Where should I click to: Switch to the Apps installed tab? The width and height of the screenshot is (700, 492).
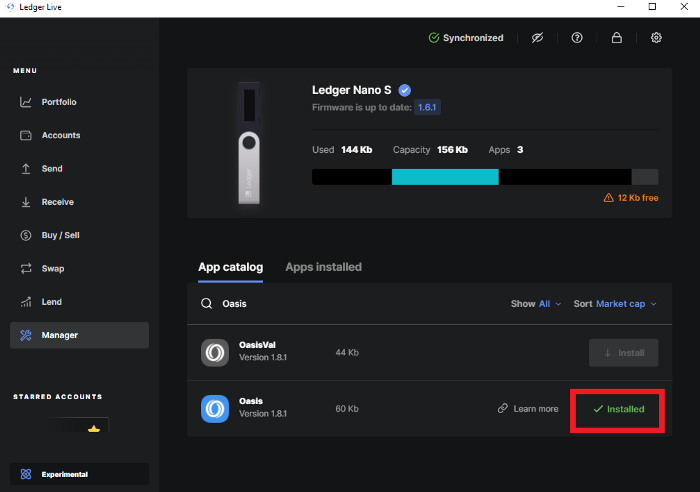[x=324, y=267]
